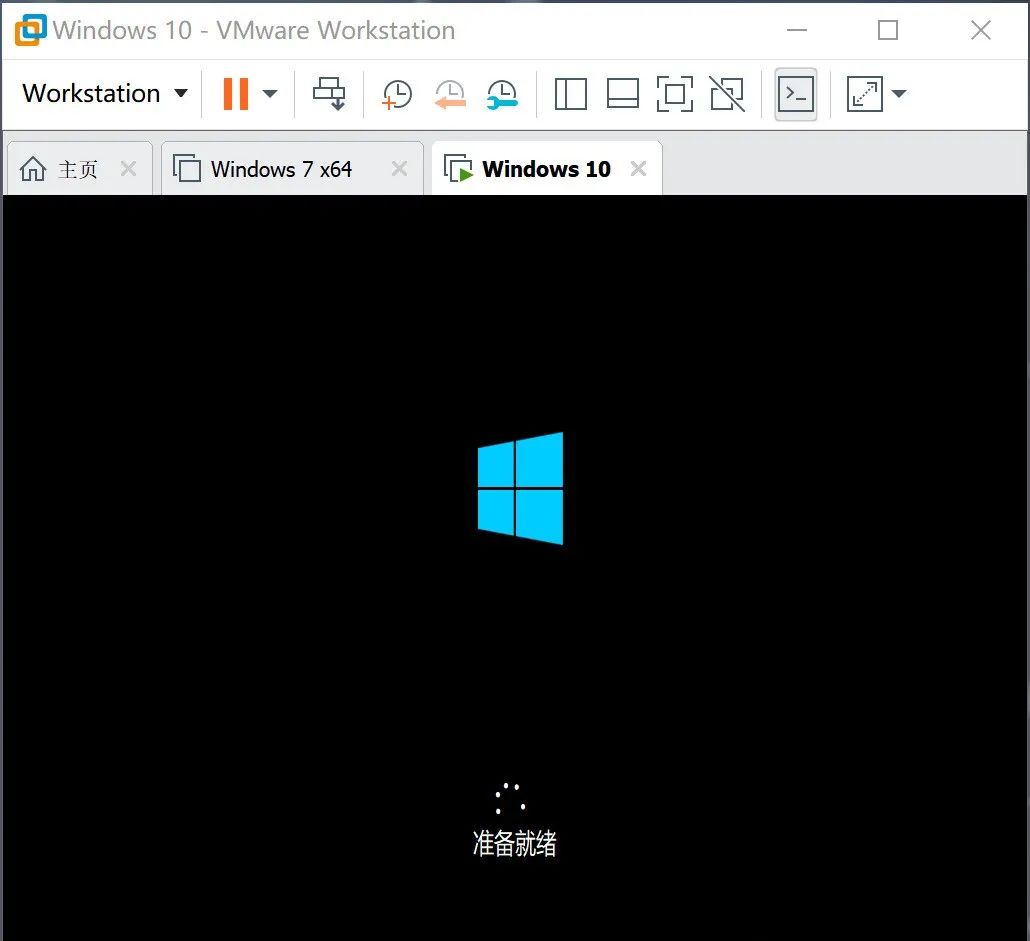Enable Unity mode
Screen dimensions: 1030x941
click(727, 93)
